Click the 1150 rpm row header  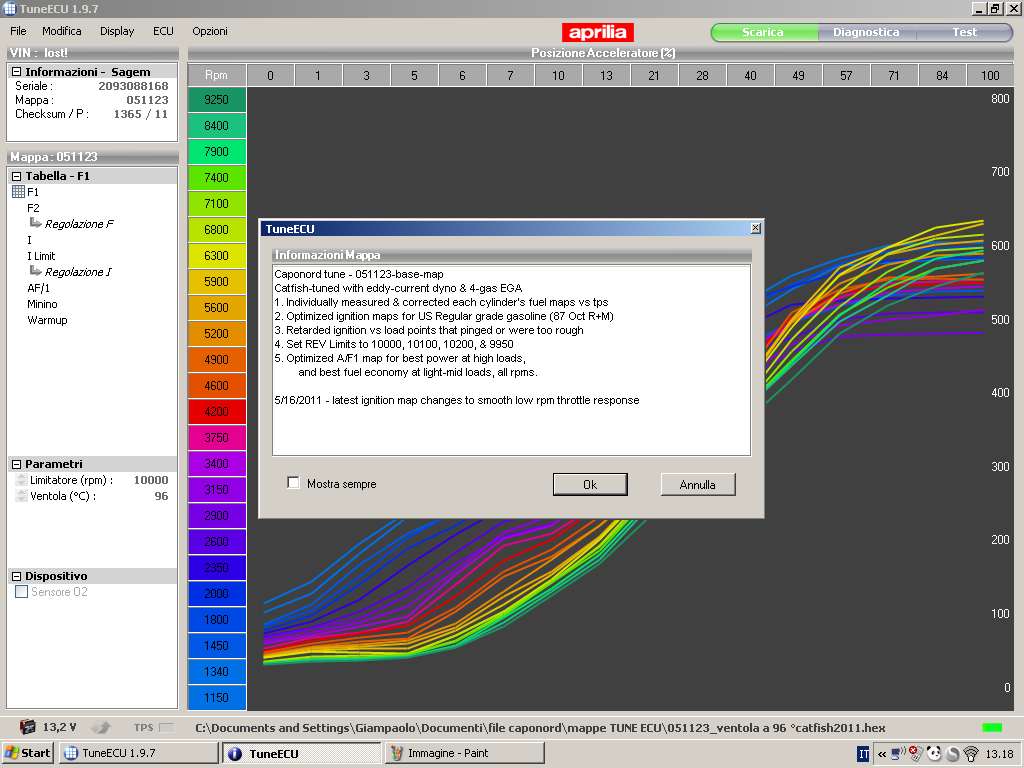(217, 697)
